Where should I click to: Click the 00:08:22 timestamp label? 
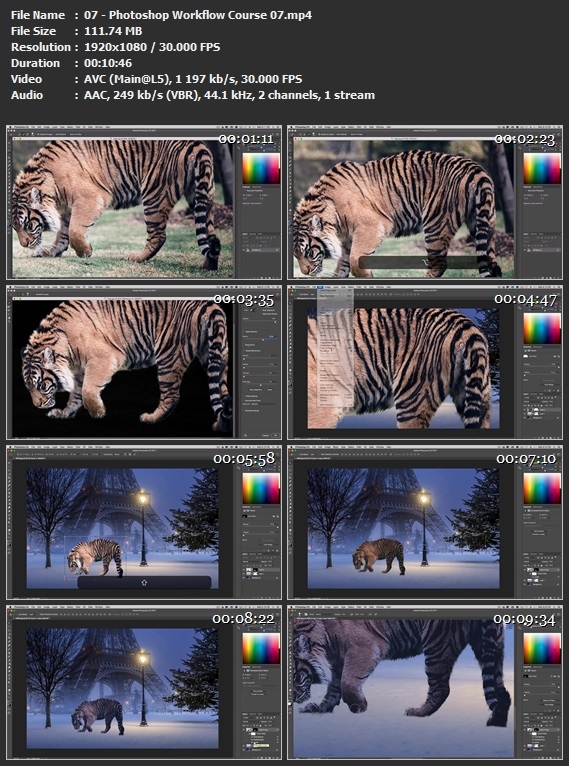point(243,618)
